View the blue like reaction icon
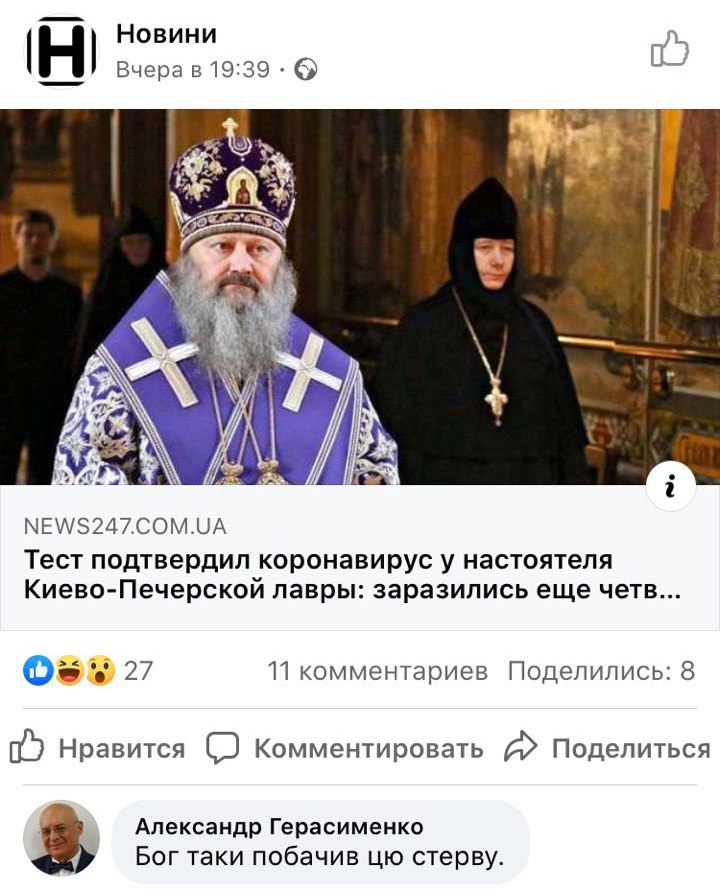The image size is (720, 893). 39,670
